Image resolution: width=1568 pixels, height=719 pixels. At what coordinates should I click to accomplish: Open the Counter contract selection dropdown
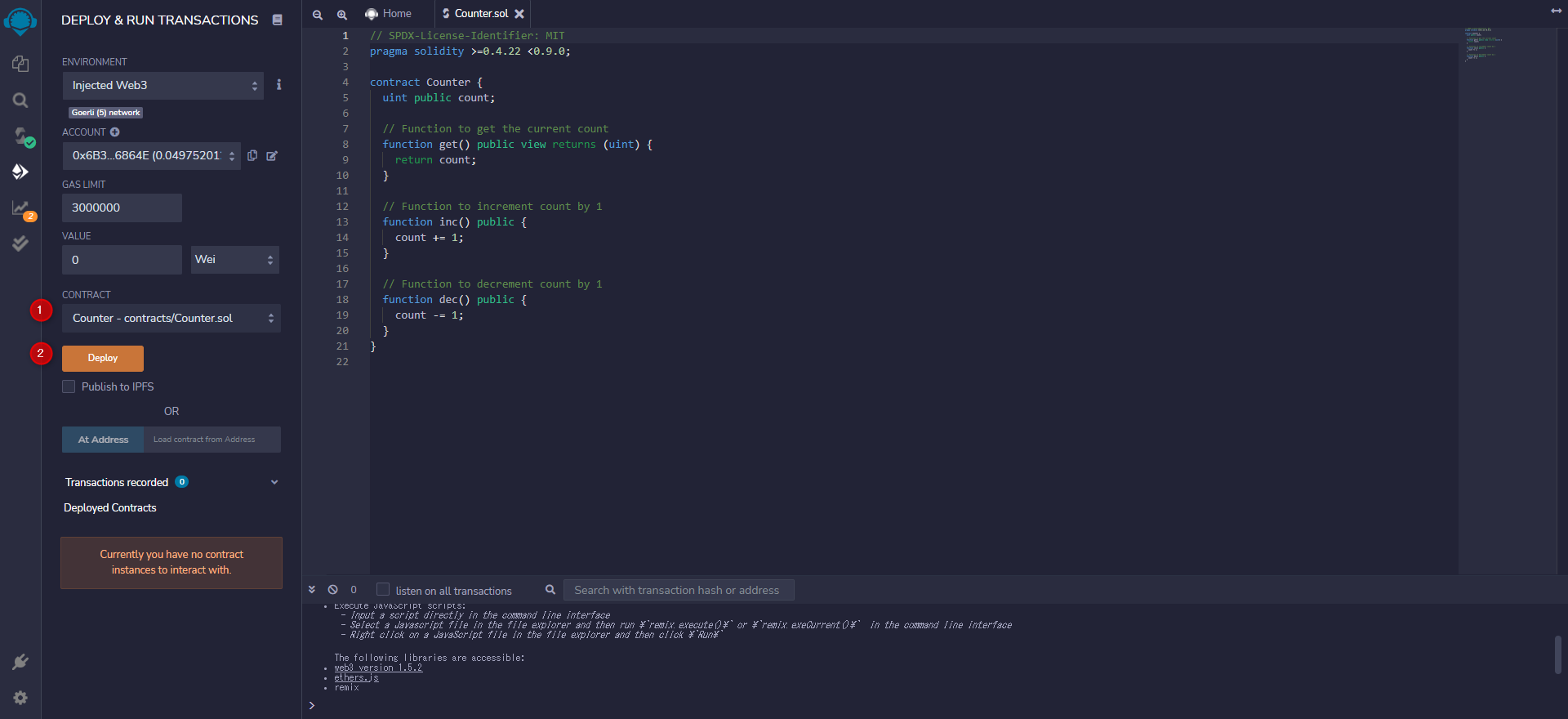(x=171, y=319)
